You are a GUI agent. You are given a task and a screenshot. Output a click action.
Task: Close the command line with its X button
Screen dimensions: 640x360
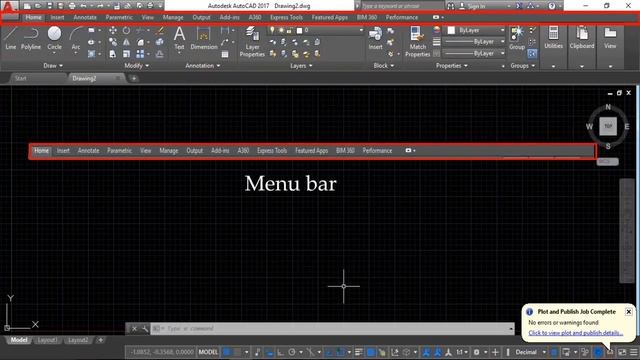click(134, 329)
